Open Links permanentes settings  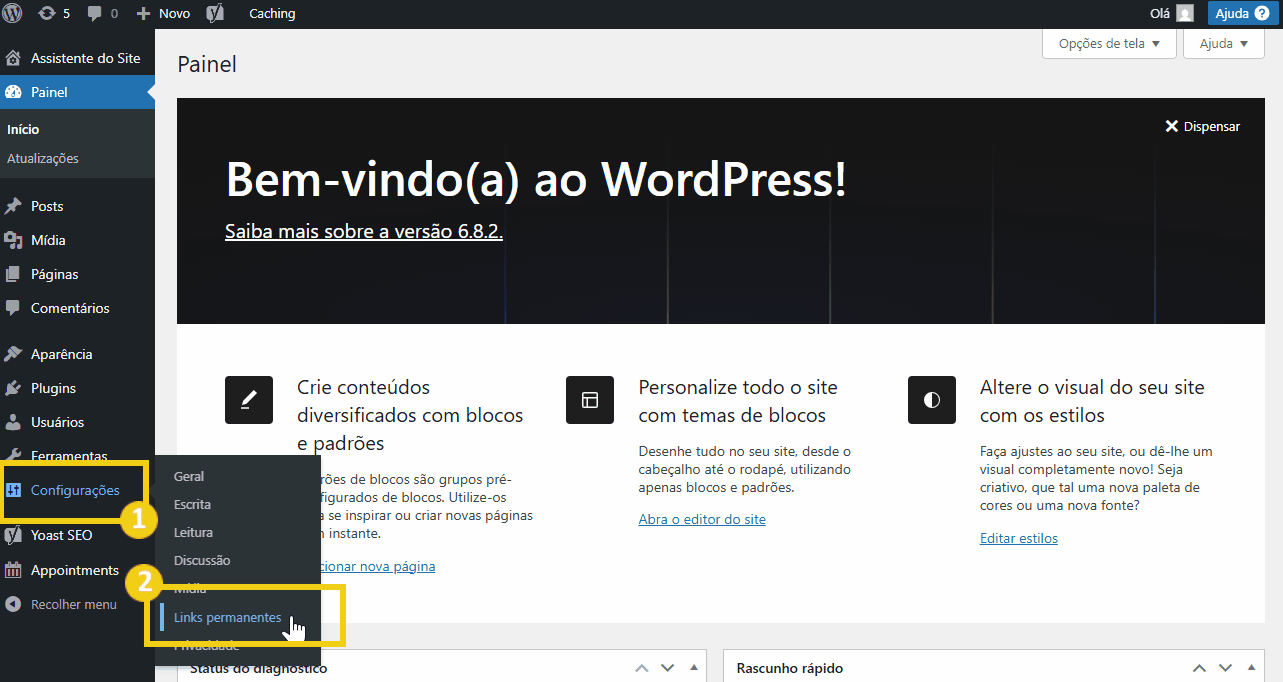228,618
